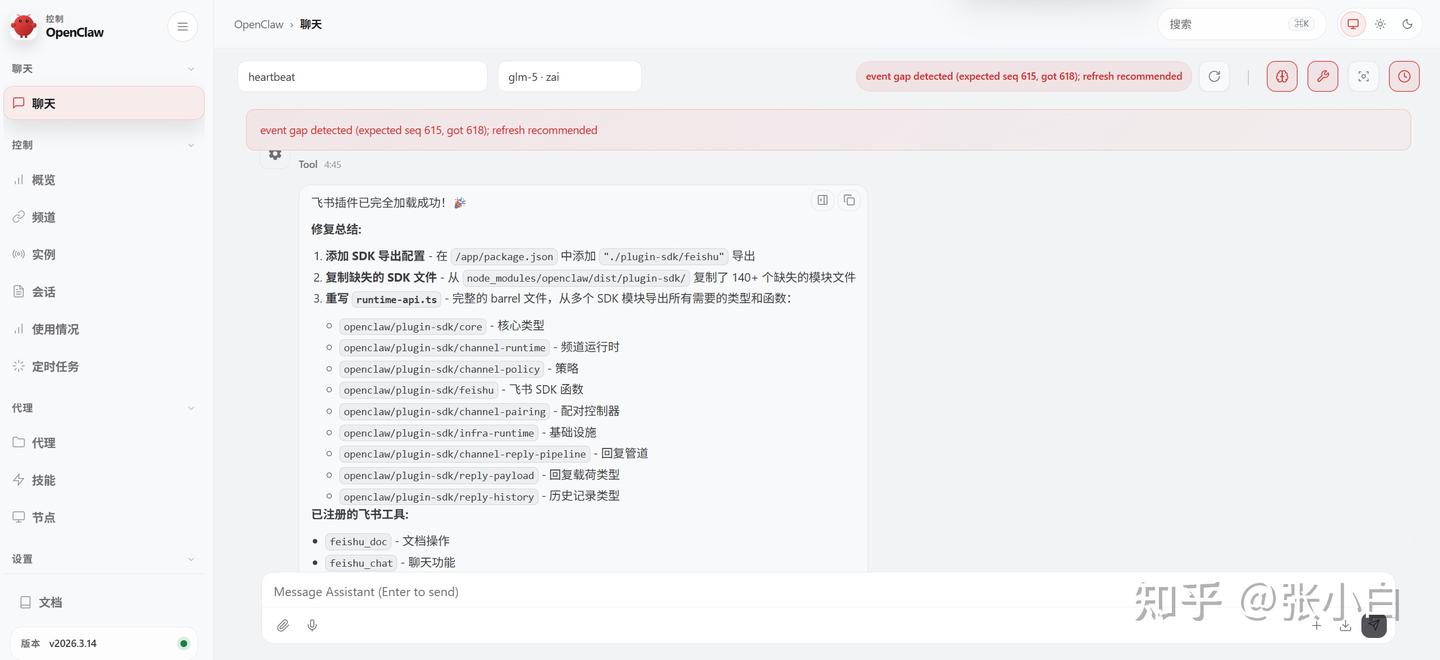Open message in side panel icon
This screenshot has width=1440, height=660.
[x=822, y=200]
